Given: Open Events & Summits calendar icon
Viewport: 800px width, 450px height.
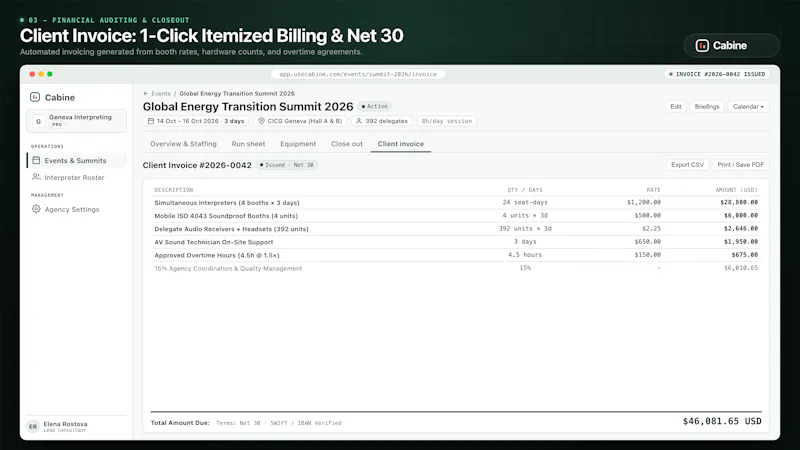Looking at the screenshot, I should coord(36,160).
